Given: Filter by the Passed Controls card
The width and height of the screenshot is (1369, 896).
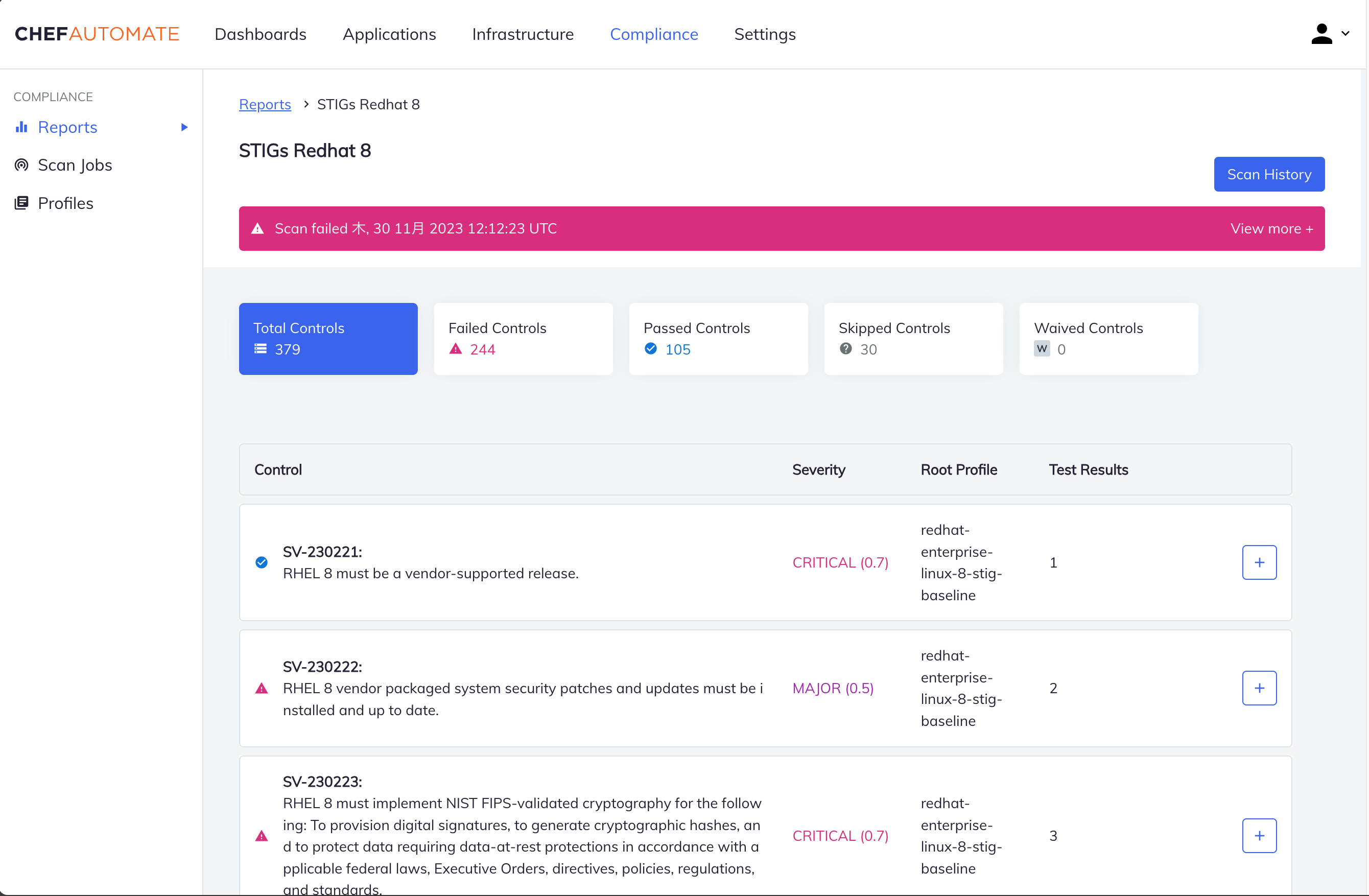Looking at the screenshot, I should (x=718, y=339).
